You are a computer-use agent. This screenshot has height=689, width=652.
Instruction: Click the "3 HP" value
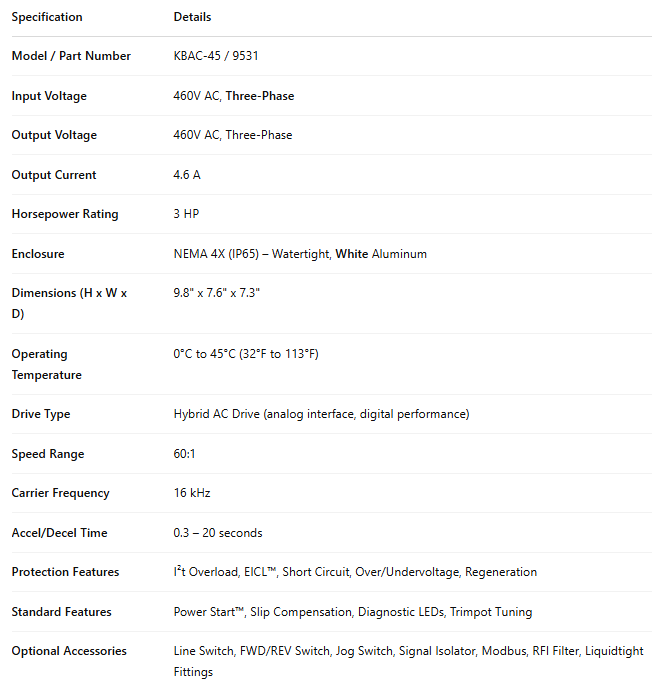pos(186,214)
